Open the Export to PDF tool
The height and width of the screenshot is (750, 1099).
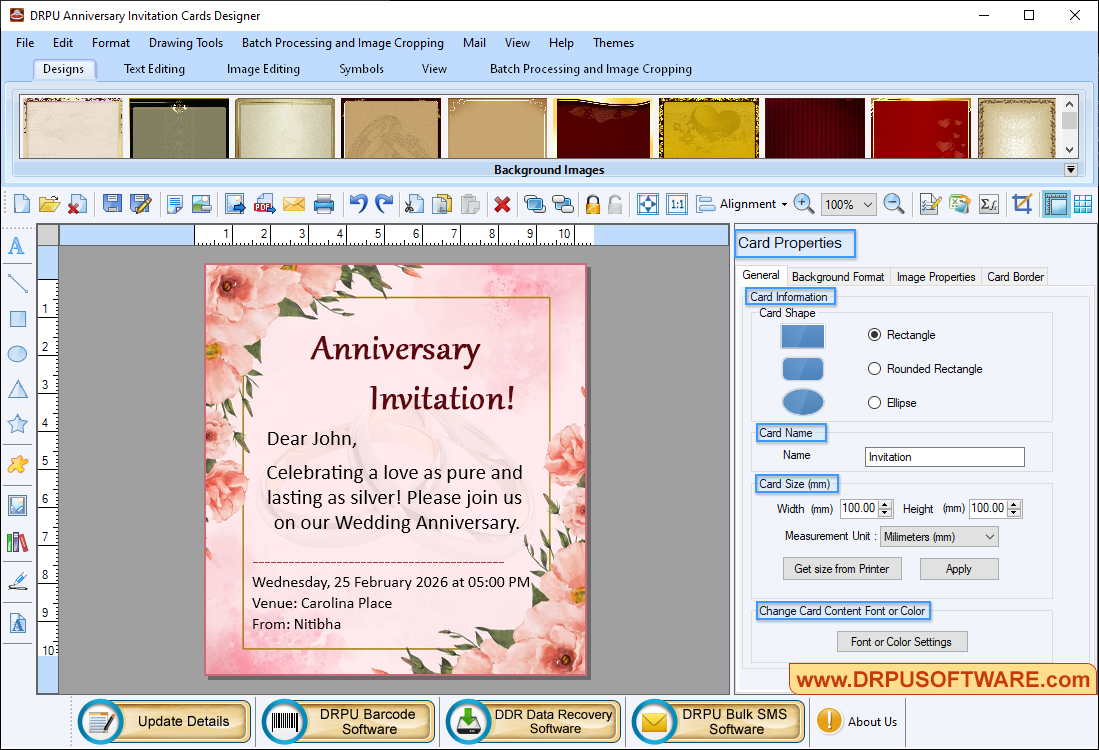click(264, 203)
